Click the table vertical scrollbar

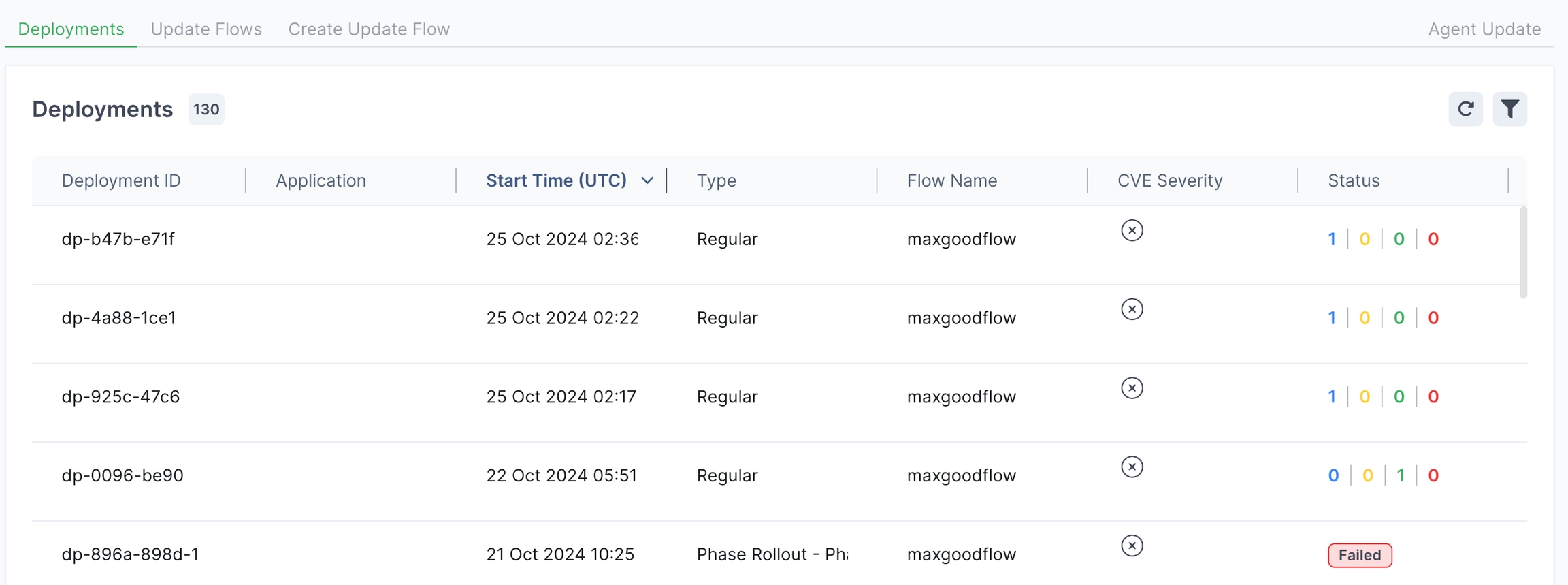[1523, 253]
